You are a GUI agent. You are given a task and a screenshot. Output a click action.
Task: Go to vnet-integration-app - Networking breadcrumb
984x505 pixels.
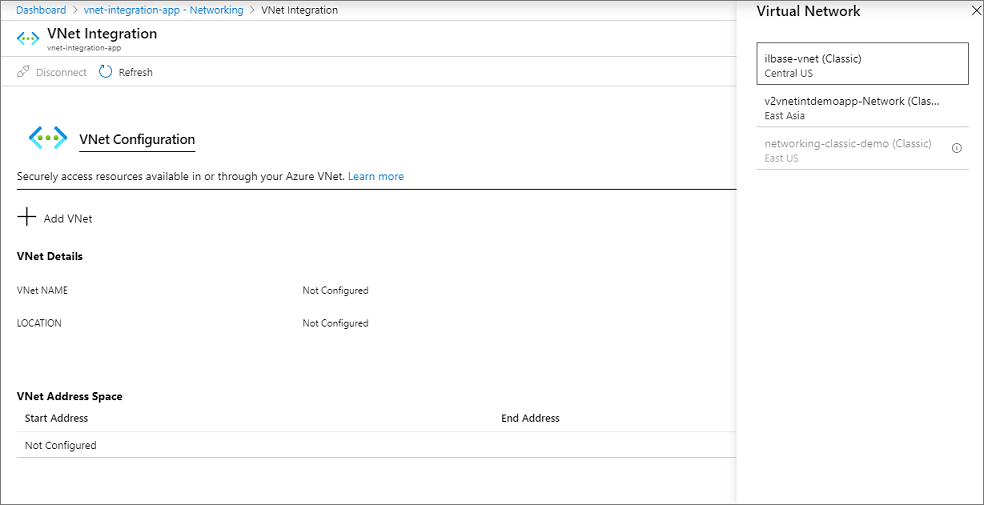[x=163, y=10]
